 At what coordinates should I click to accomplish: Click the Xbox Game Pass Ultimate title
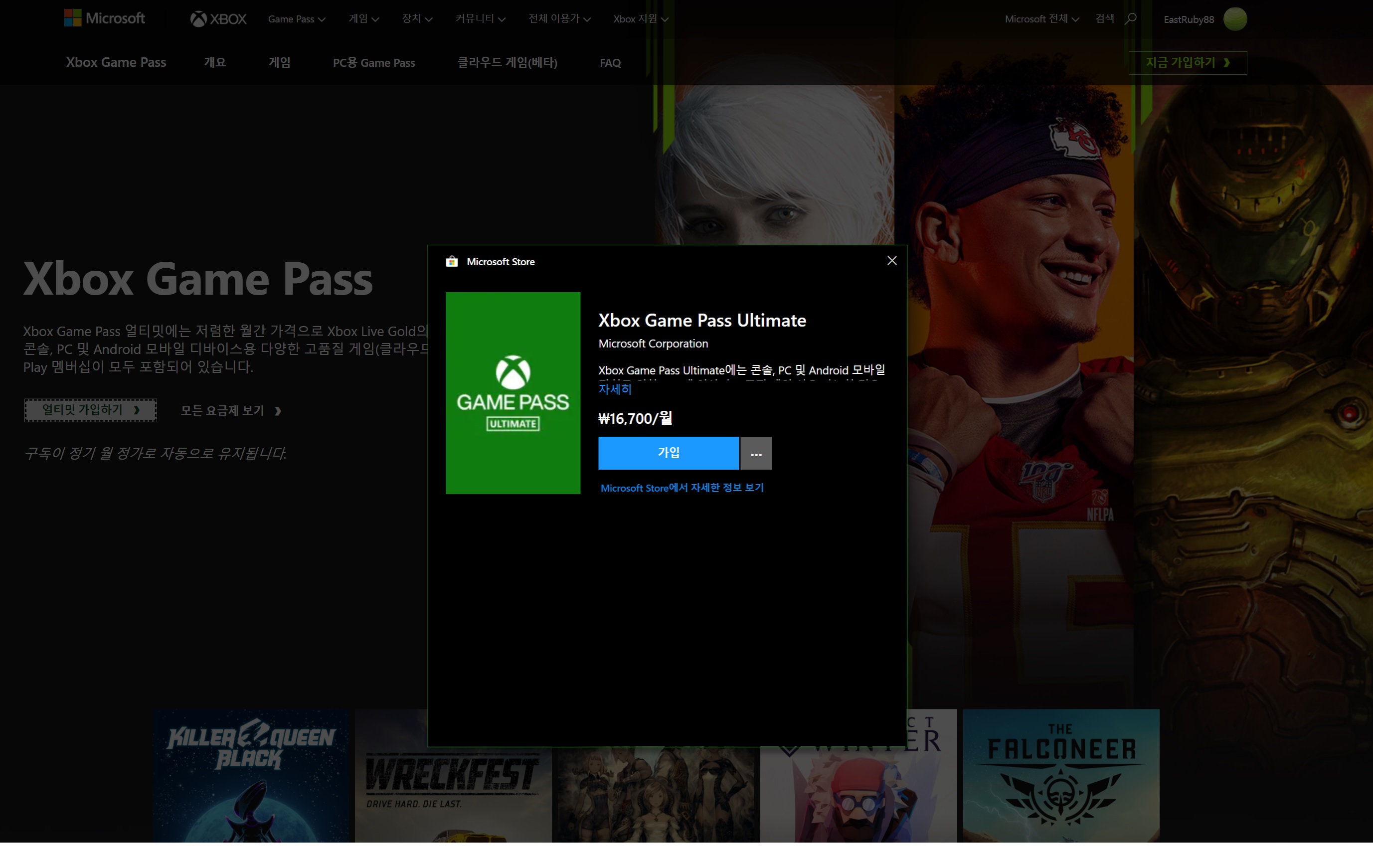702,320
